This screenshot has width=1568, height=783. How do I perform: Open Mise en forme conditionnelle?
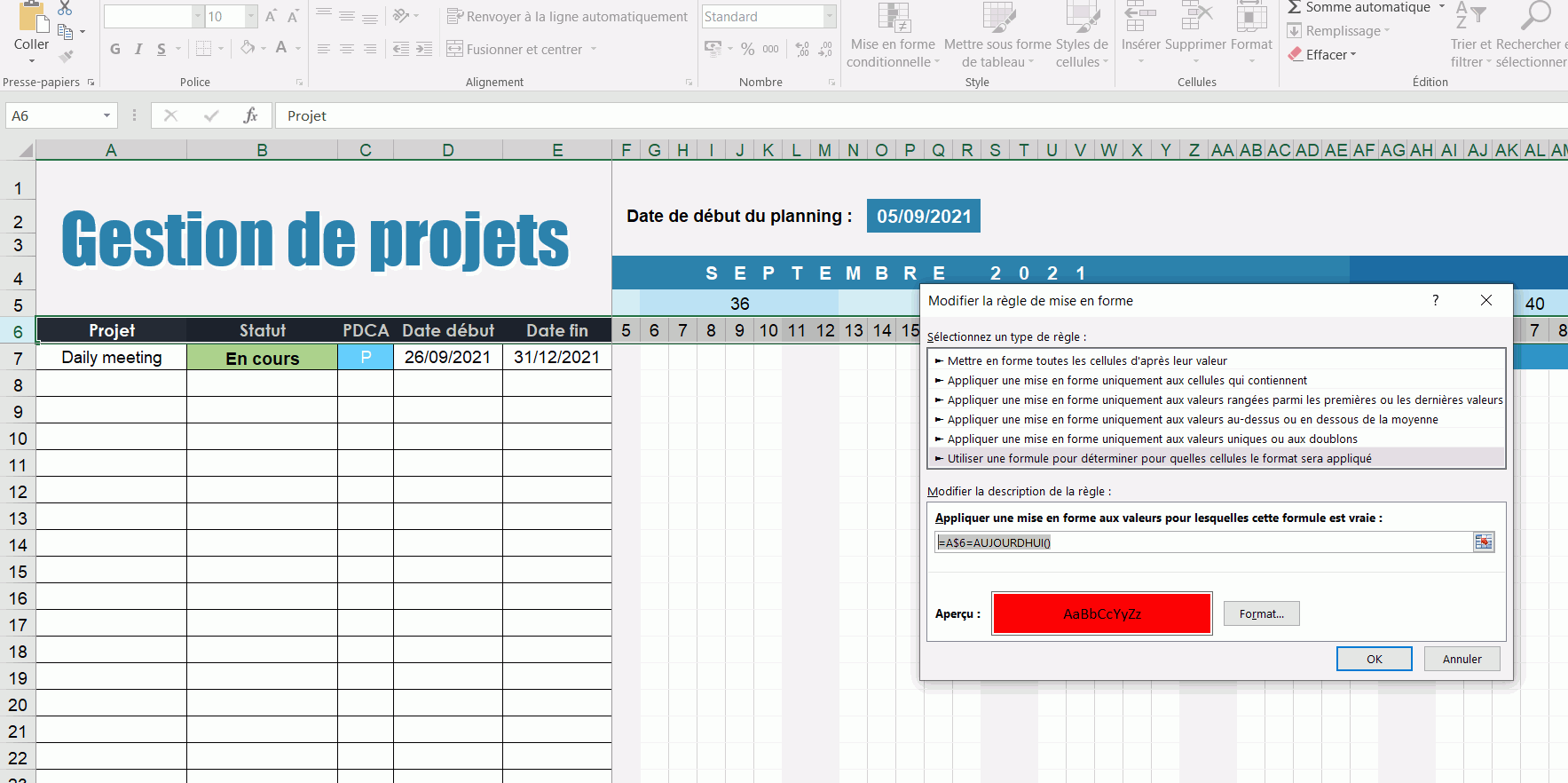click(893, 36)
